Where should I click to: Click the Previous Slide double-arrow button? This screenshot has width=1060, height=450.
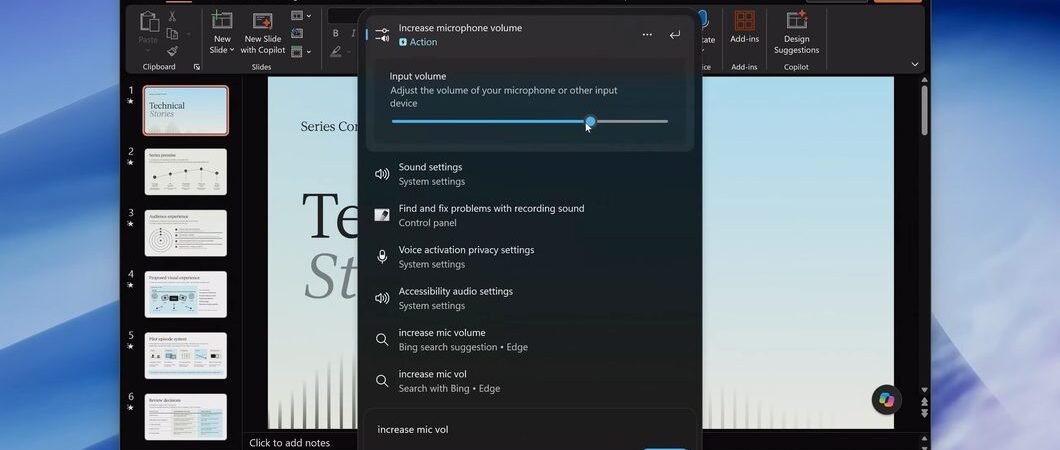point(924,403)
